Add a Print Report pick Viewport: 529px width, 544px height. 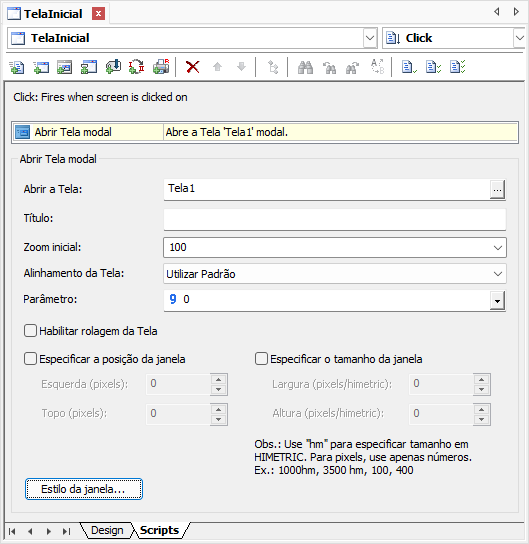161,67
